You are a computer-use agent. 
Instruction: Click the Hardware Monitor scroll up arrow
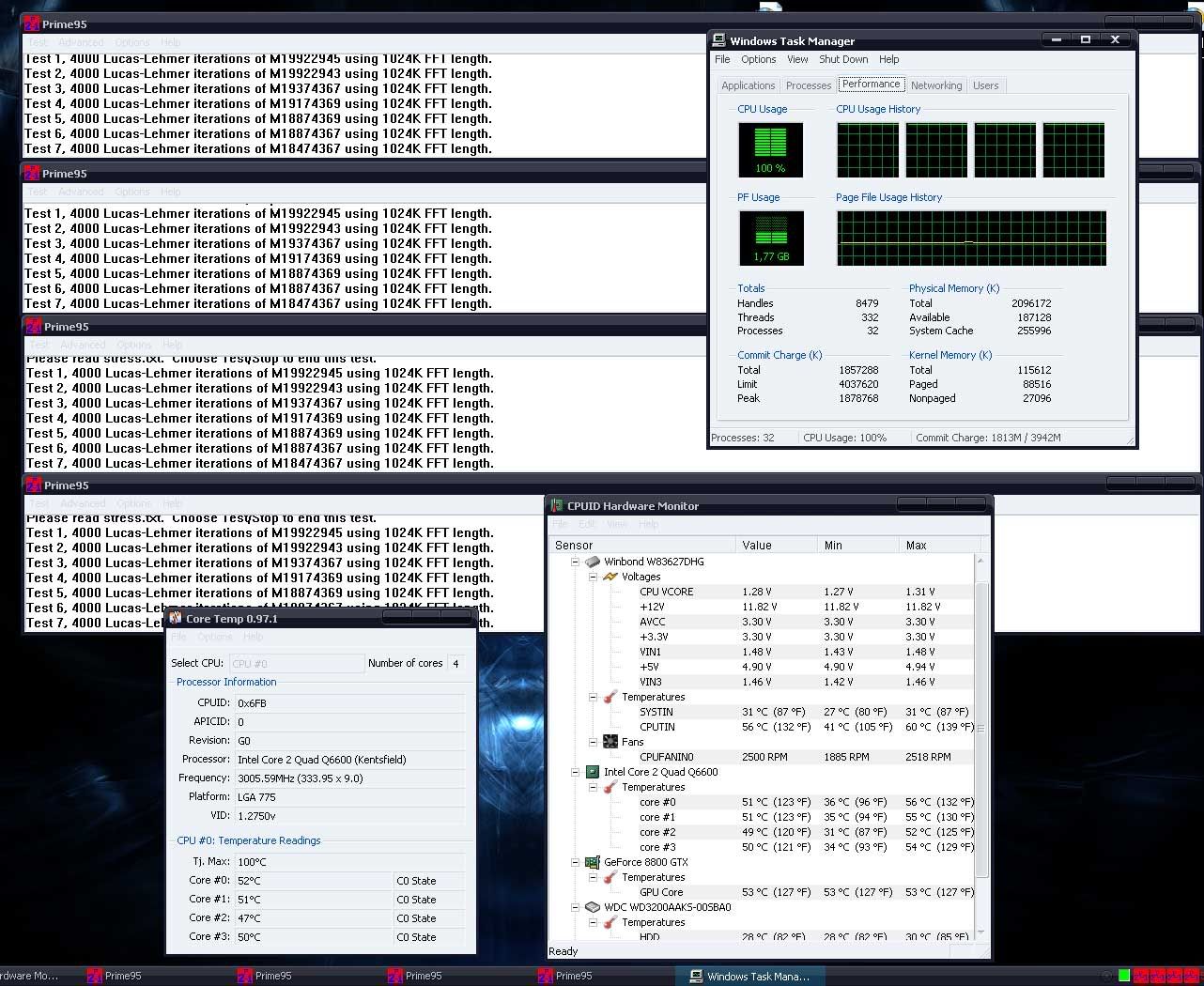click(981, 561)
